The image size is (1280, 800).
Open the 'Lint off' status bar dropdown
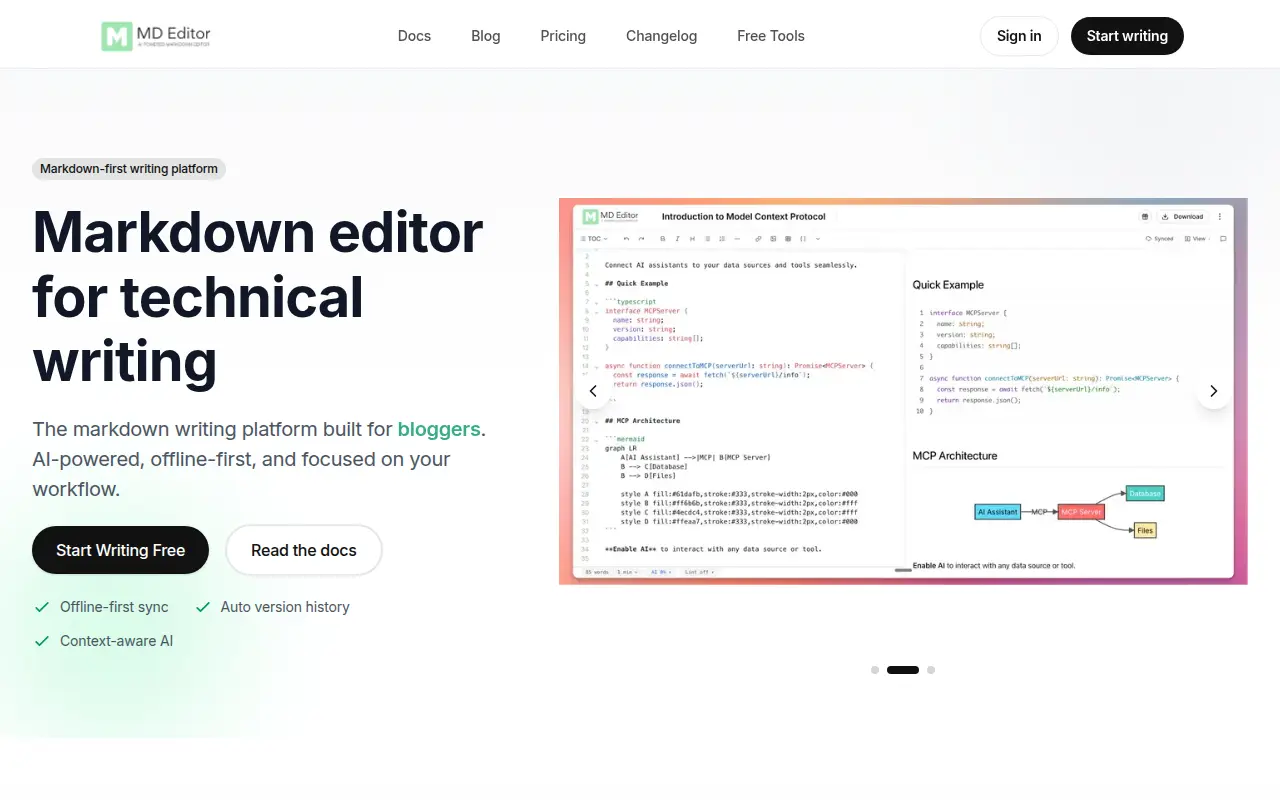tap(699, 572)
